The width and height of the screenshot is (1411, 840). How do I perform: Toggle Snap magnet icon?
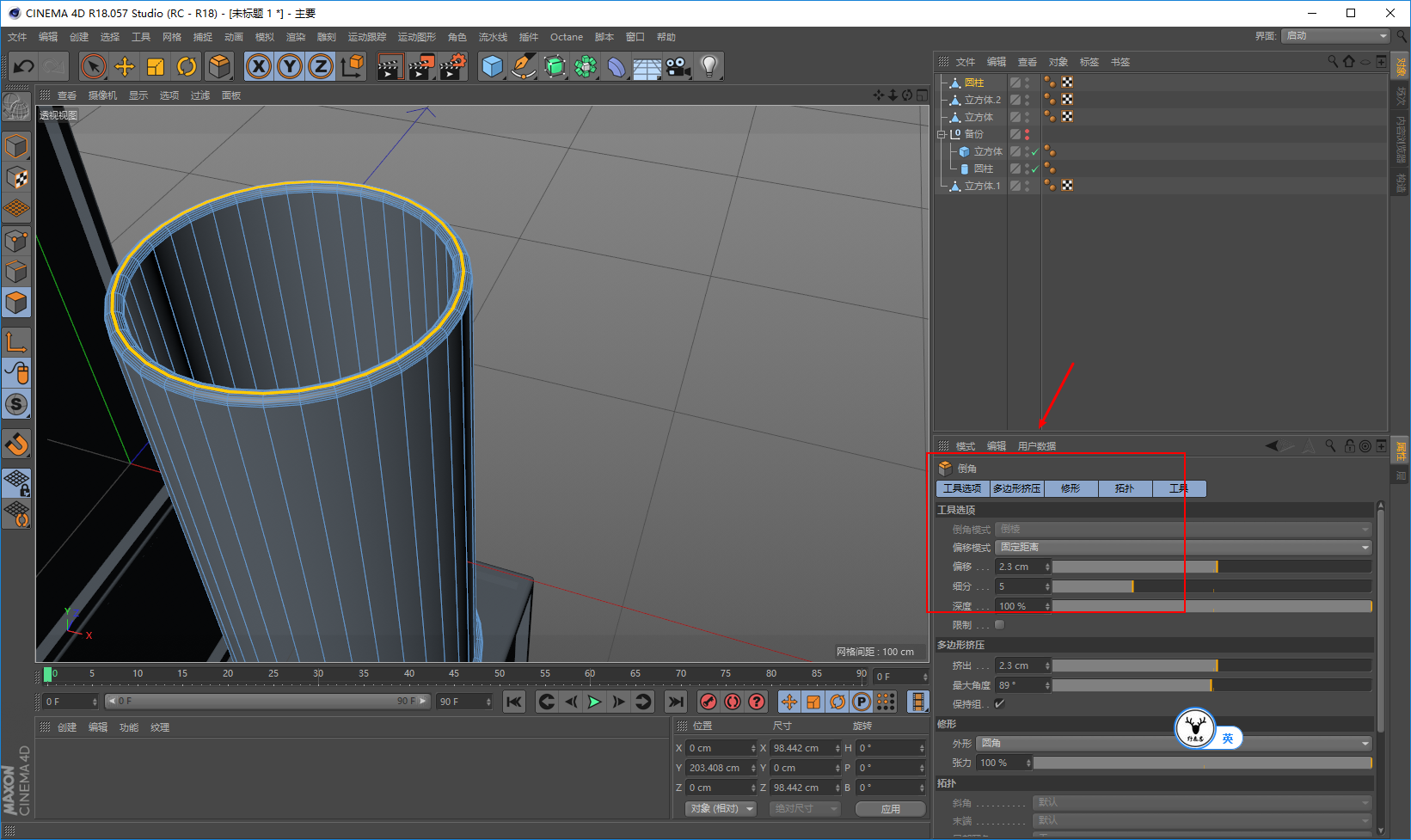[16, 444]
